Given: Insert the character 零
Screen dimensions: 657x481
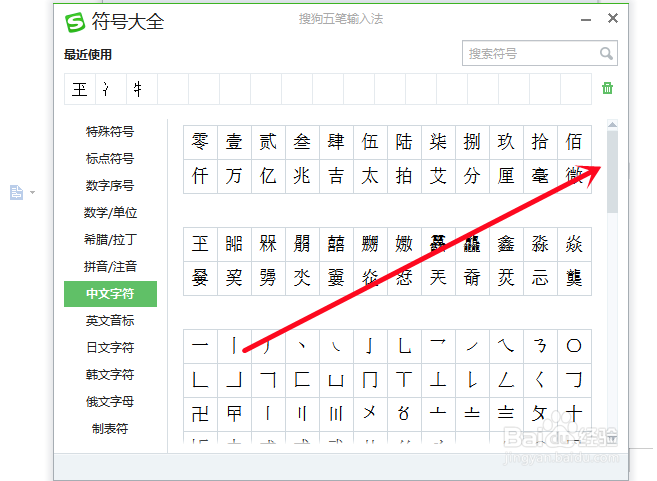Looking at the screenshot, I should 200,142.
